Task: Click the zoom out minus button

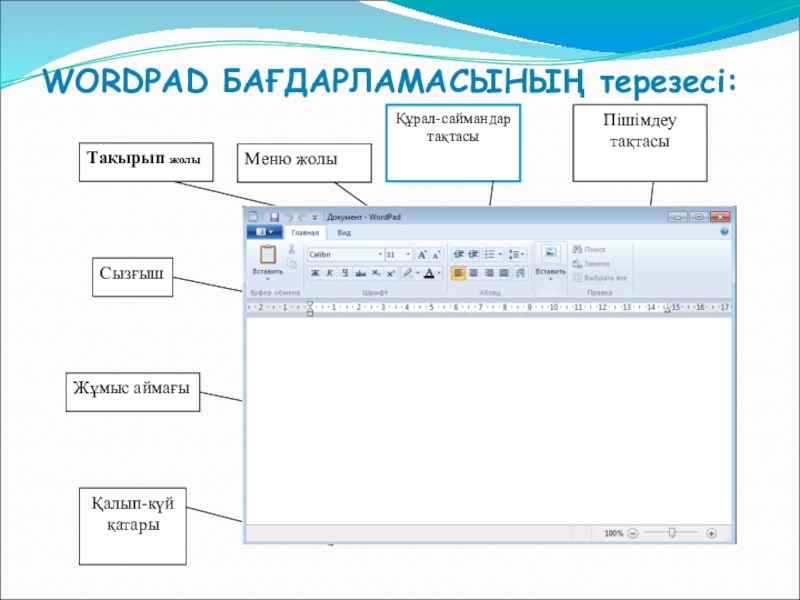Action: click(633, 534)
